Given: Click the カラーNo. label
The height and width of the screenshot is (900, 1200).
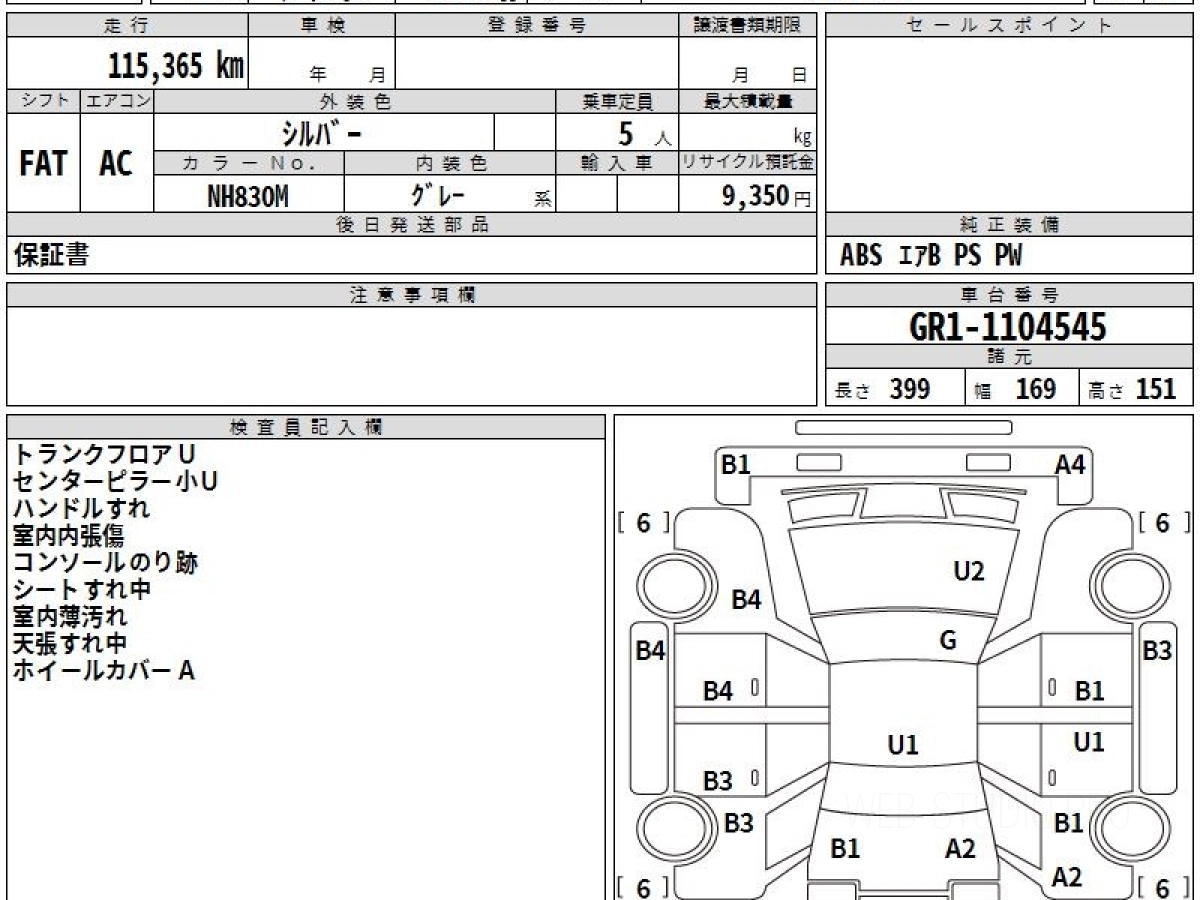Looking at the screenshot, I should coord(249,163).
